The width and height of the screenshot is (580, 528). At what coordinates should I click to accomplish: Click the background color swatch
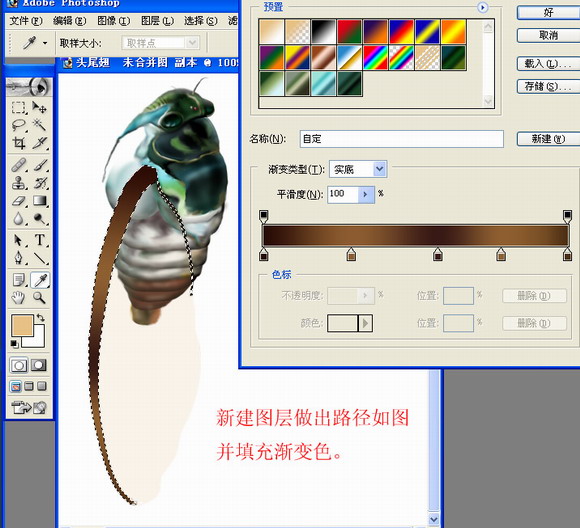click(39, 341)
